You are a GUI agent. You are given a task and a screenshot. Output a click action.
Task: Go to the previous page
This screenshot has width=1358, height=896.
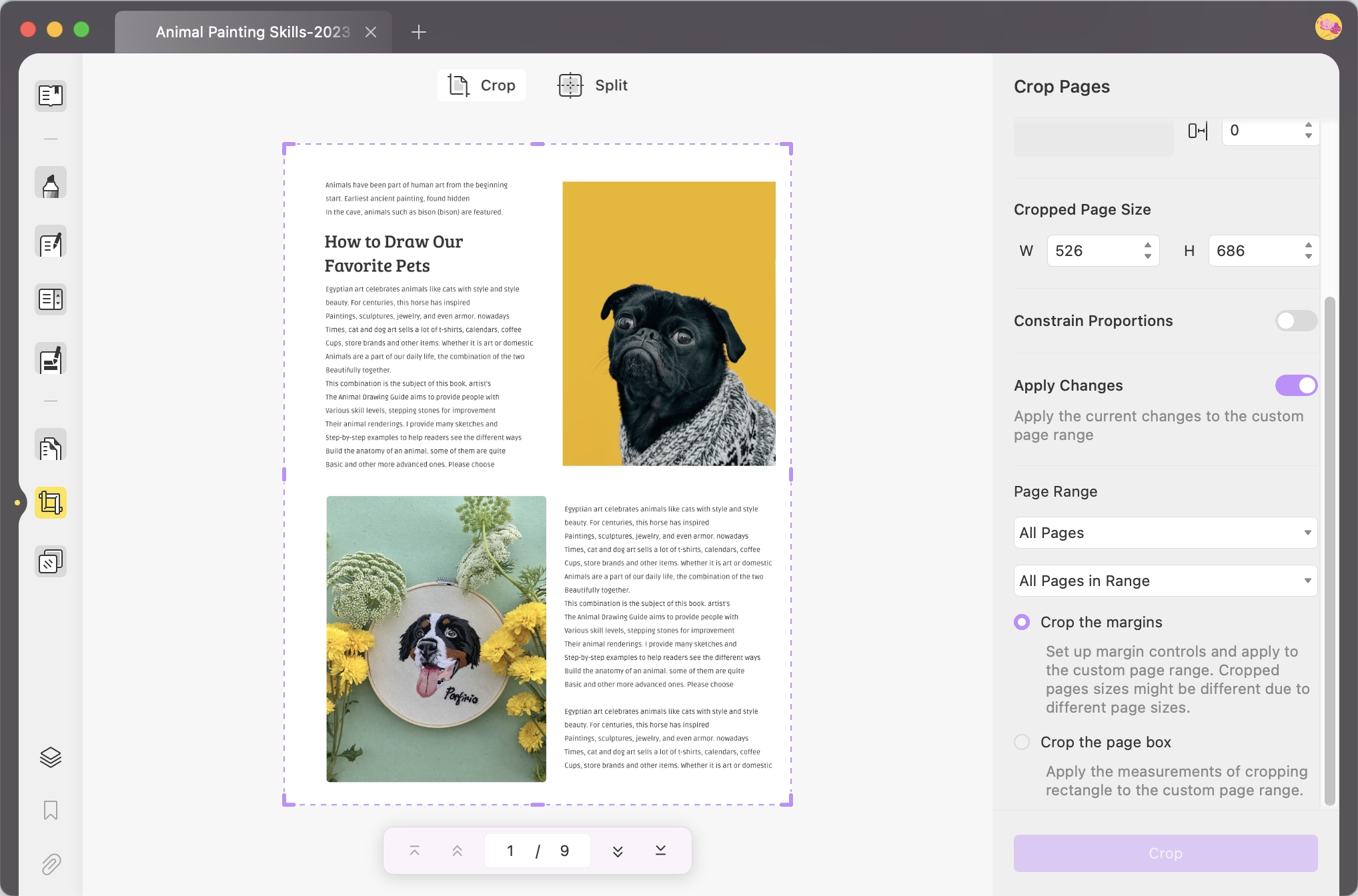[x=458, y=851]
